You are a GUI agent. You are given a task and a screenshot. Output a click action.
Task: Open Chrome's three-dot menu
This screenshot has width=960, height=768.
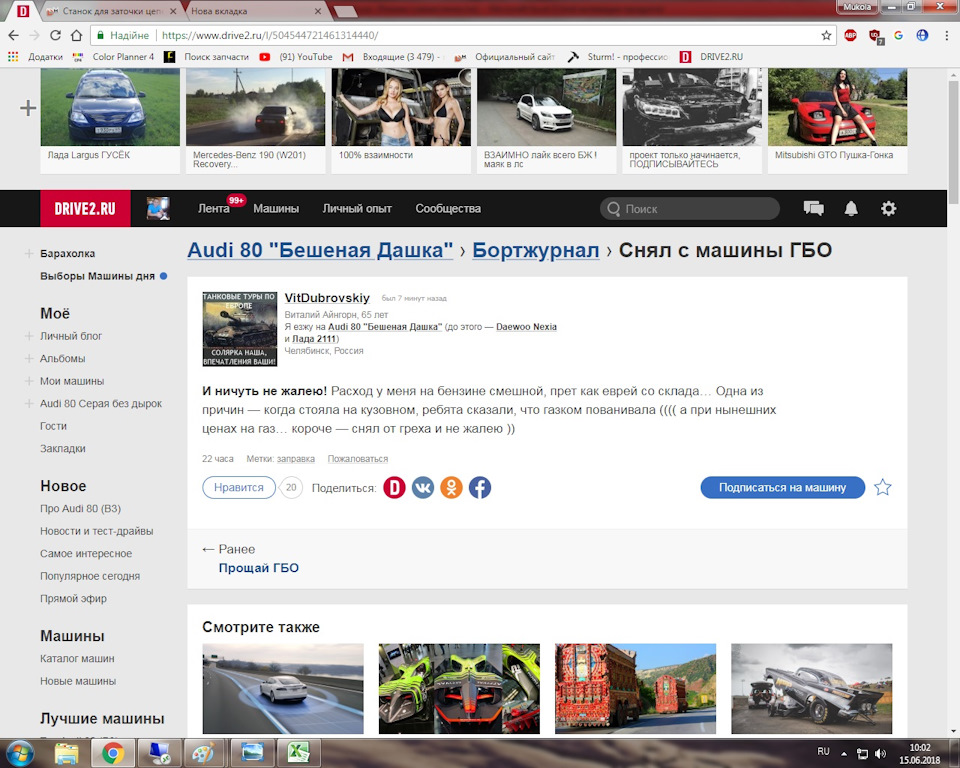tap(947, 36)
